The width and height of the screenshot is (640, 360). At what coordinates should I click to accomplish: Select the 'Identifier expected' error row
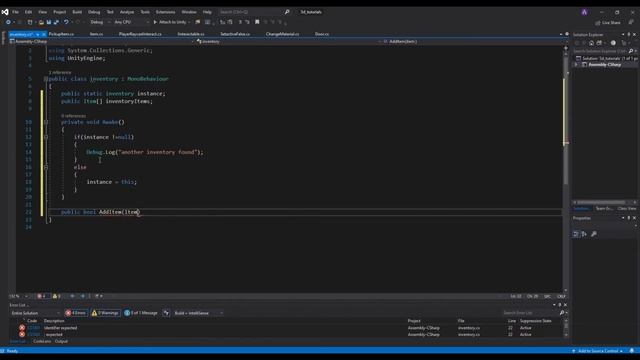click(x=286, y=328)
